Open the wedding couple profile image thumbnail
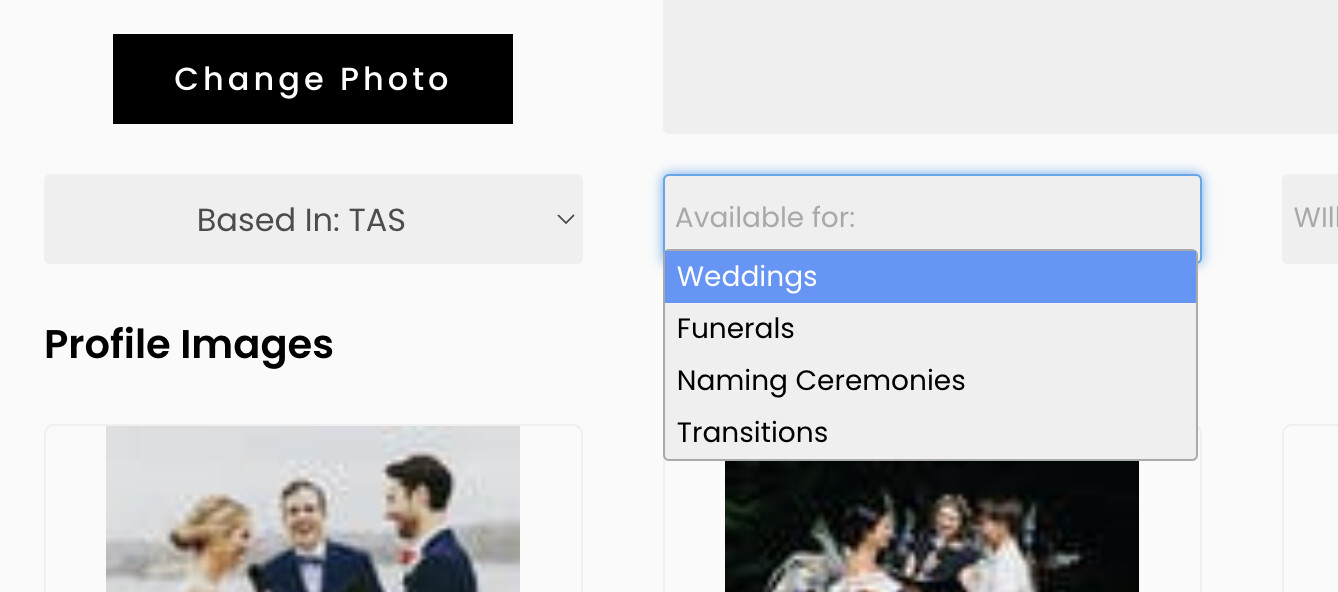This screenshot has height=592, width=1338. pyautogui.click(x=313, y=509)
